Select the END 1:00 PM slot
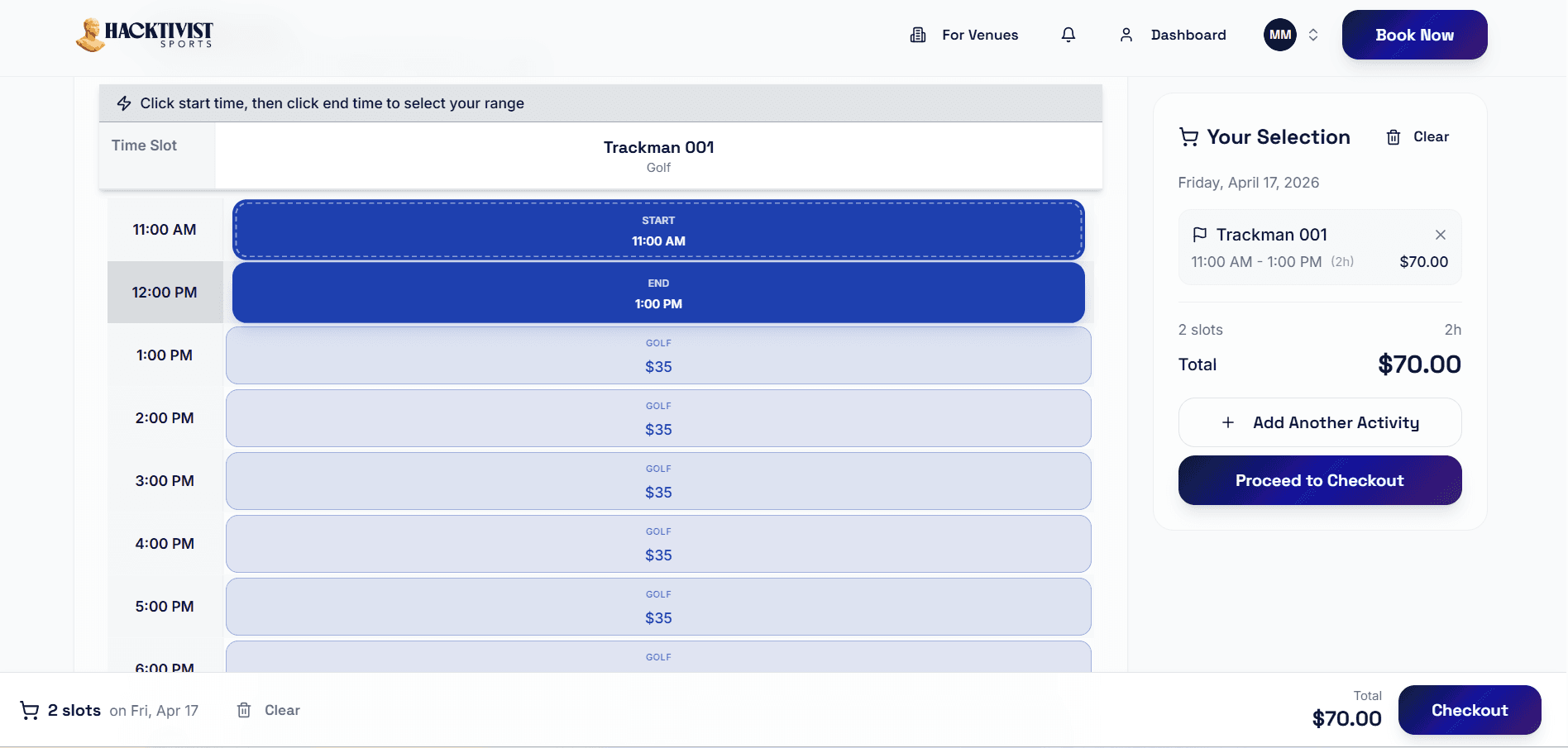This screenshot has height=748, width=1568. [x=658, y=293]
